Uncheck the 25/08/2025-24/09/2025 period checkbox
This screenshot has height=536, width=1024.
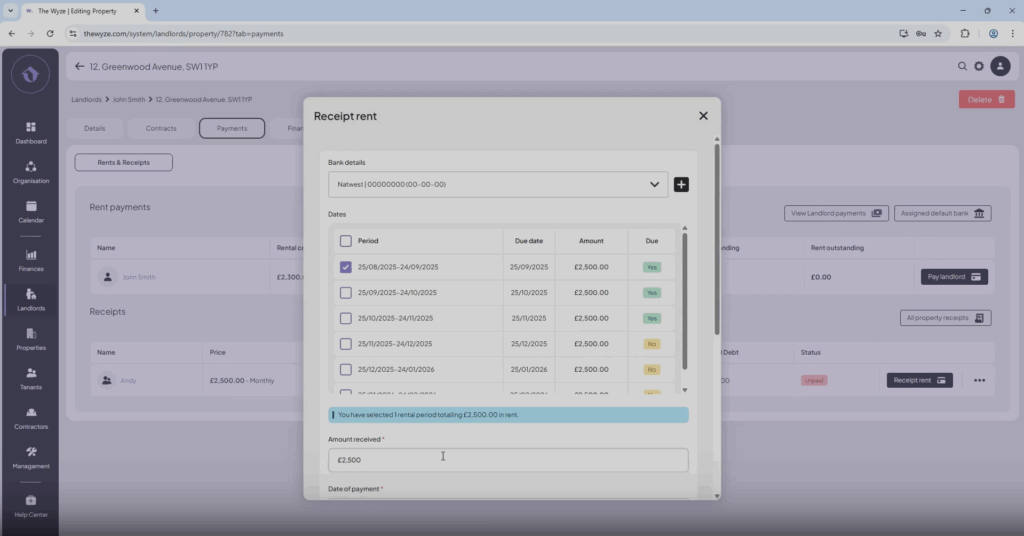point(346,267)
